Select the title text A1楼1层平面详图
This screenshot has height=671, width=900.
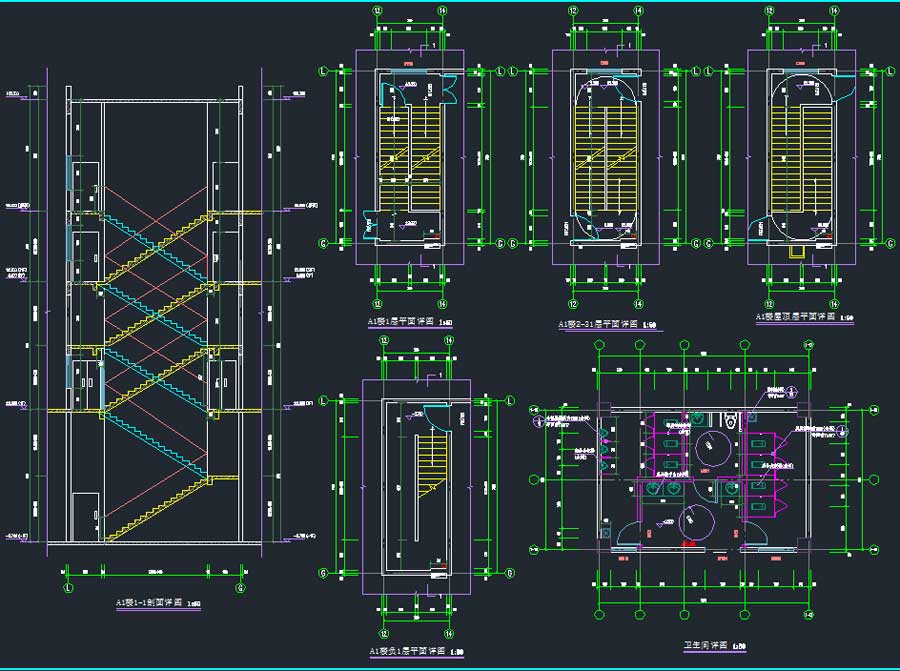[x=401, y=322]
